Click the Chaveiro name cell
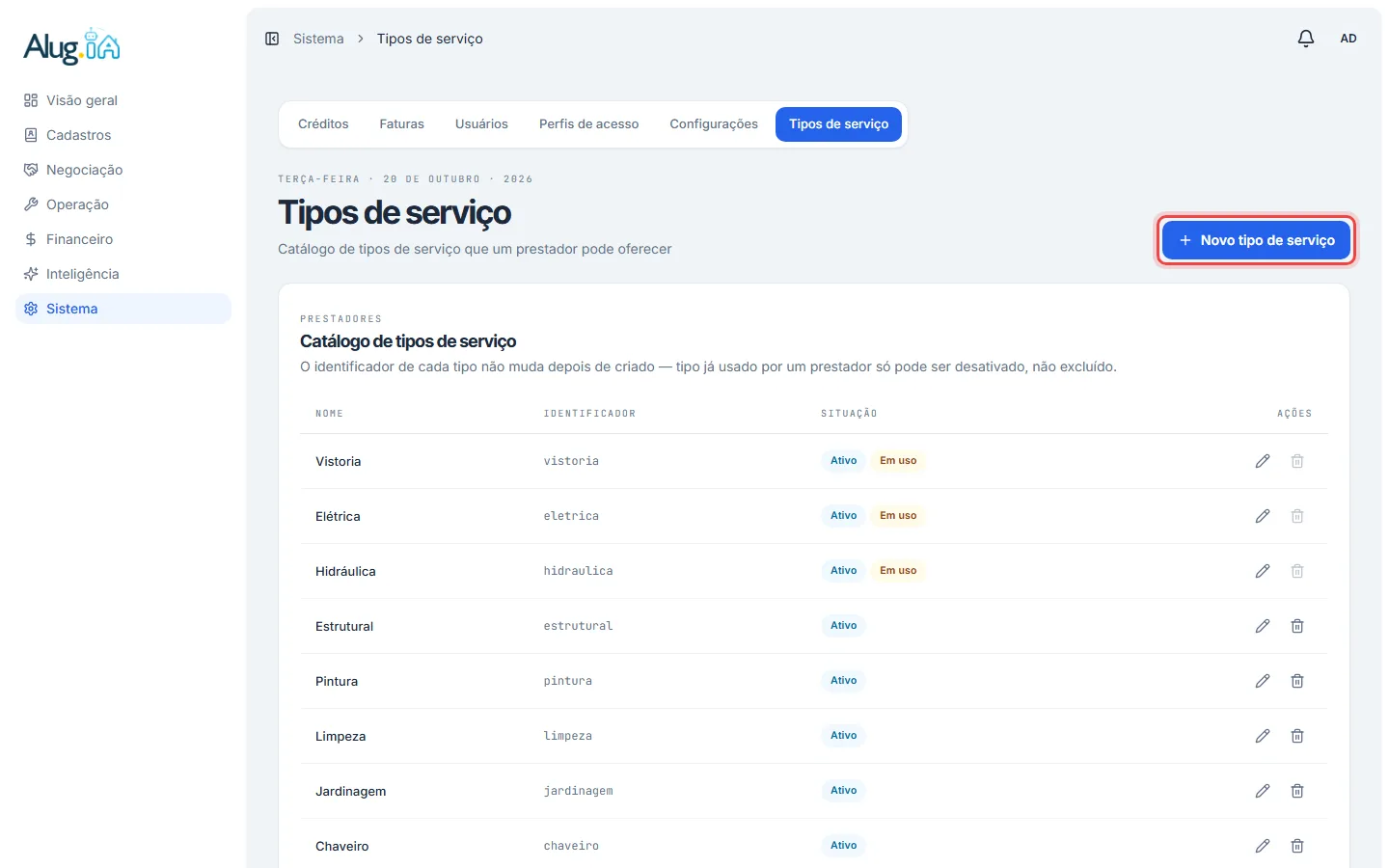The image size is (1389, 868). [x=342, y=846]
